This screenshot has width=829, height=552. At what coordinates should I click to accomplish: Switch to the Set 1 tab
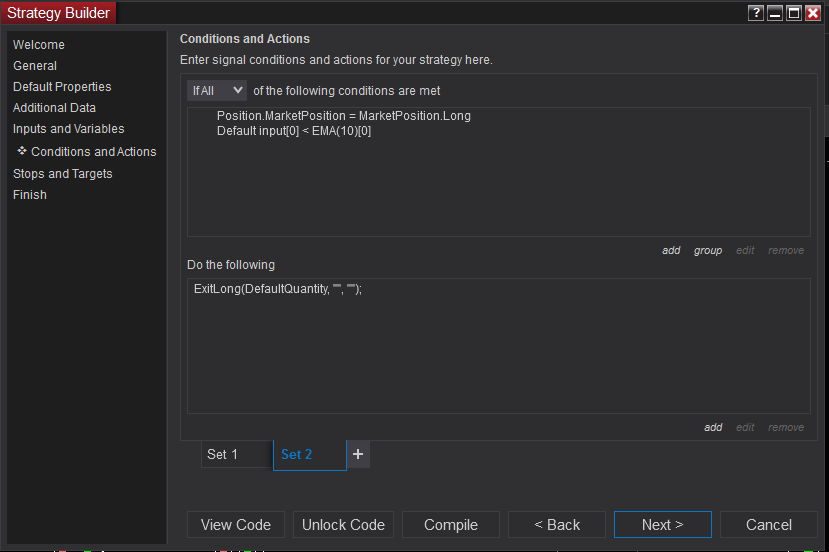(x=236, y=454)
